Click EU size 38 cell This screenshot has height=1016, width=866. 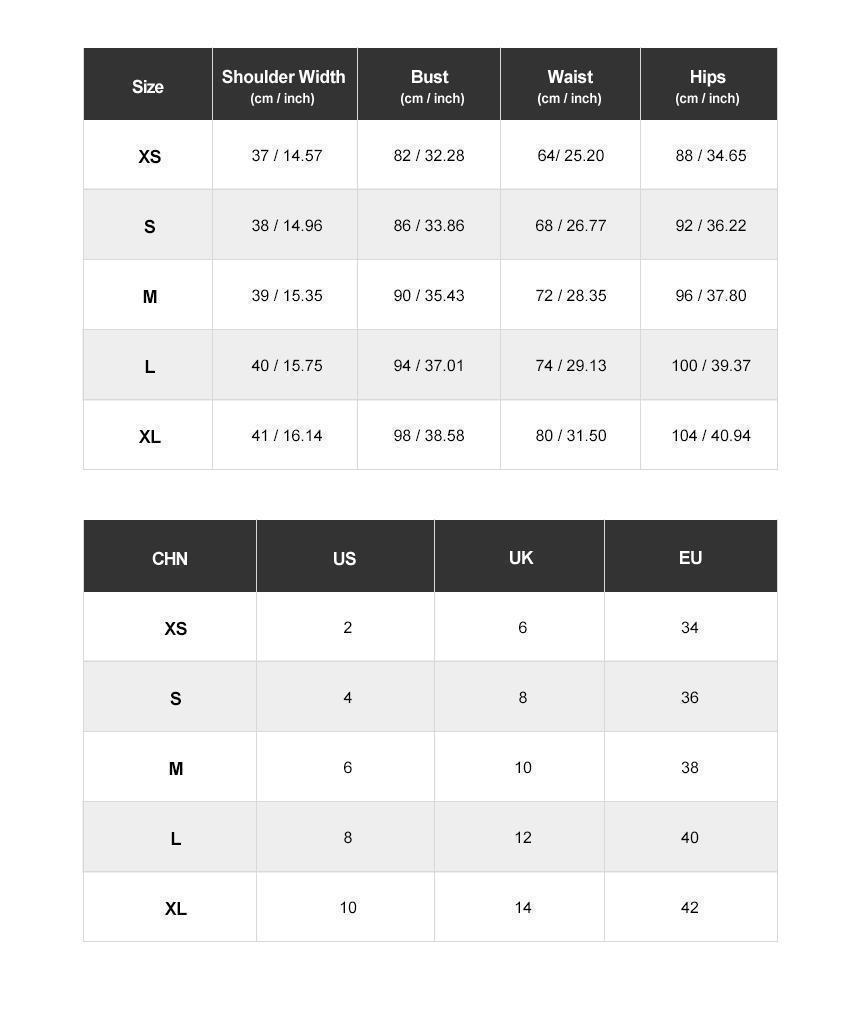(x=691, y=767)
